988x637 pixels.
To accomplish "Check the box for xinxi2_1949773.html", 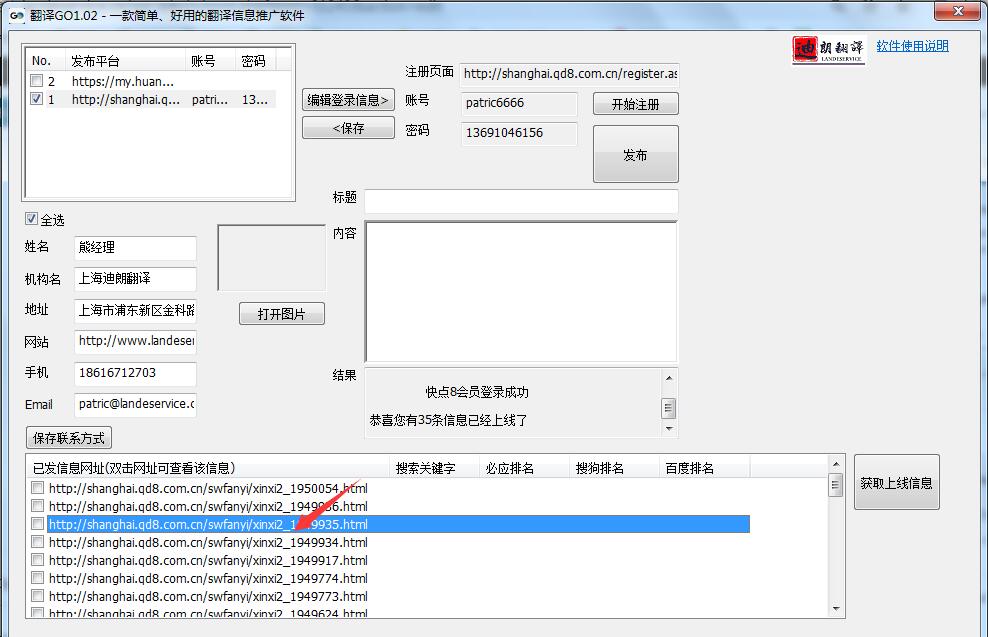I will coord(37,595).
